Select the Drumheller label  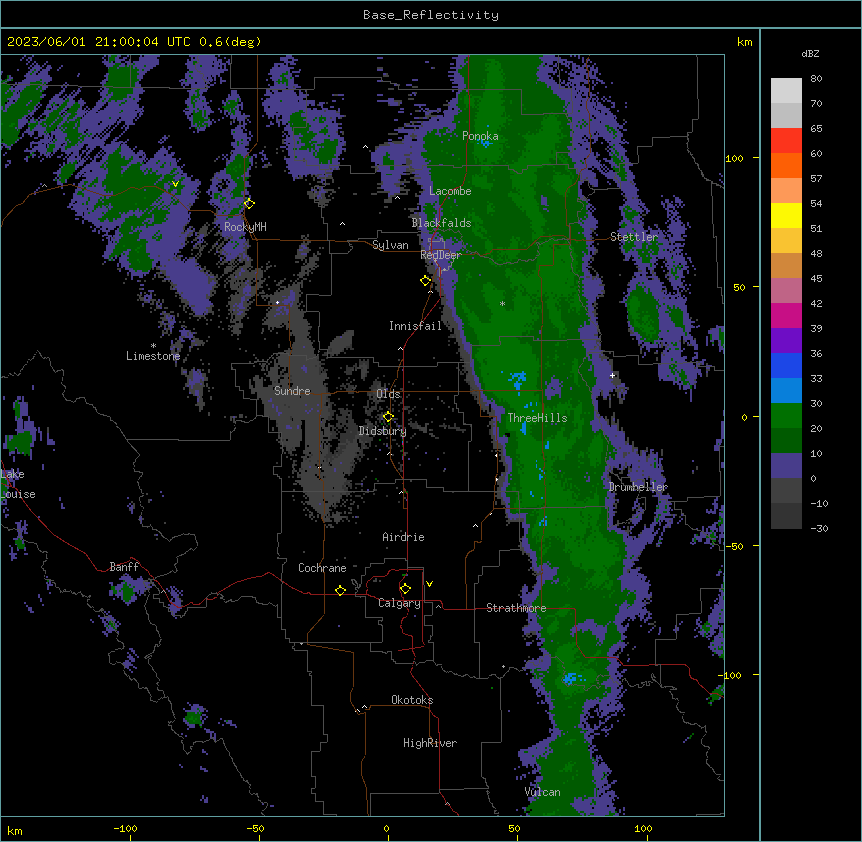tap(638, 487)
